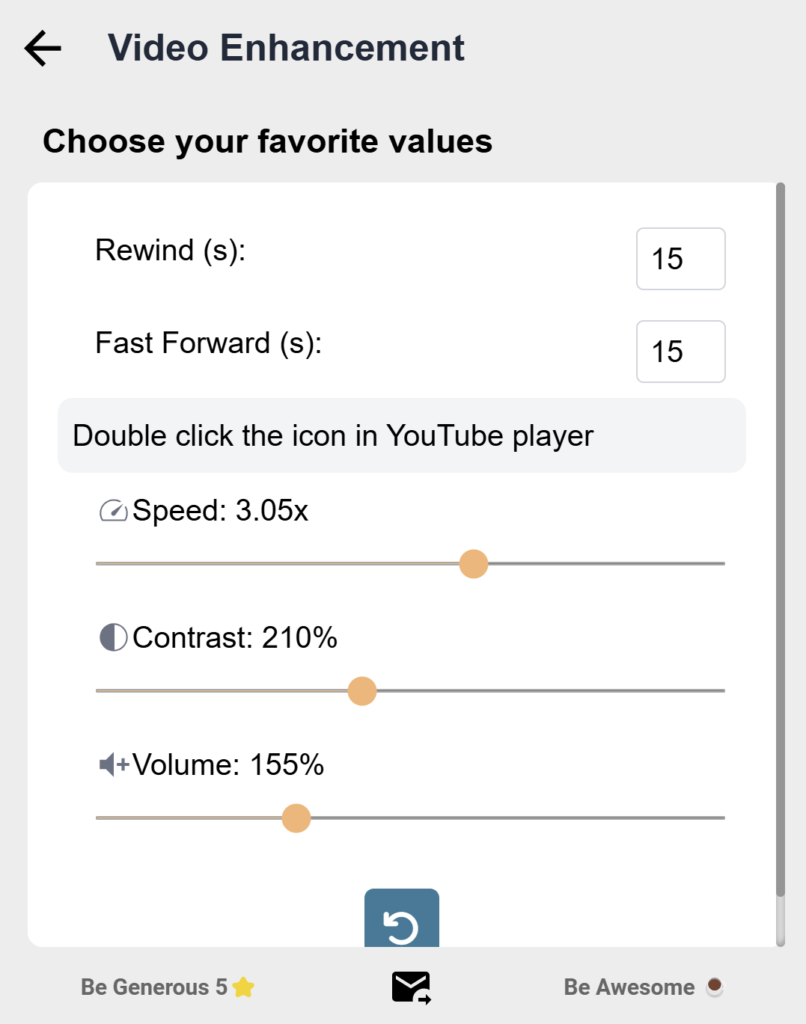Focus the Rewind seconds input field
The width and height of the screenshot is (806, 1024).
(681, 259)
